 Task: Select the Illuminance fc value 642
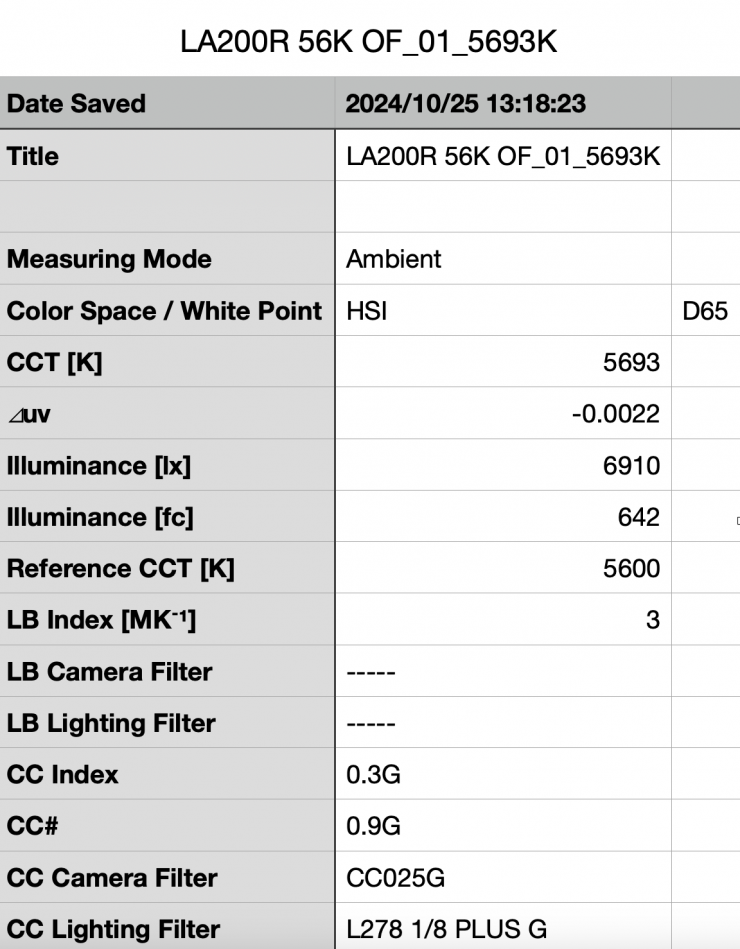pos(503,517)
